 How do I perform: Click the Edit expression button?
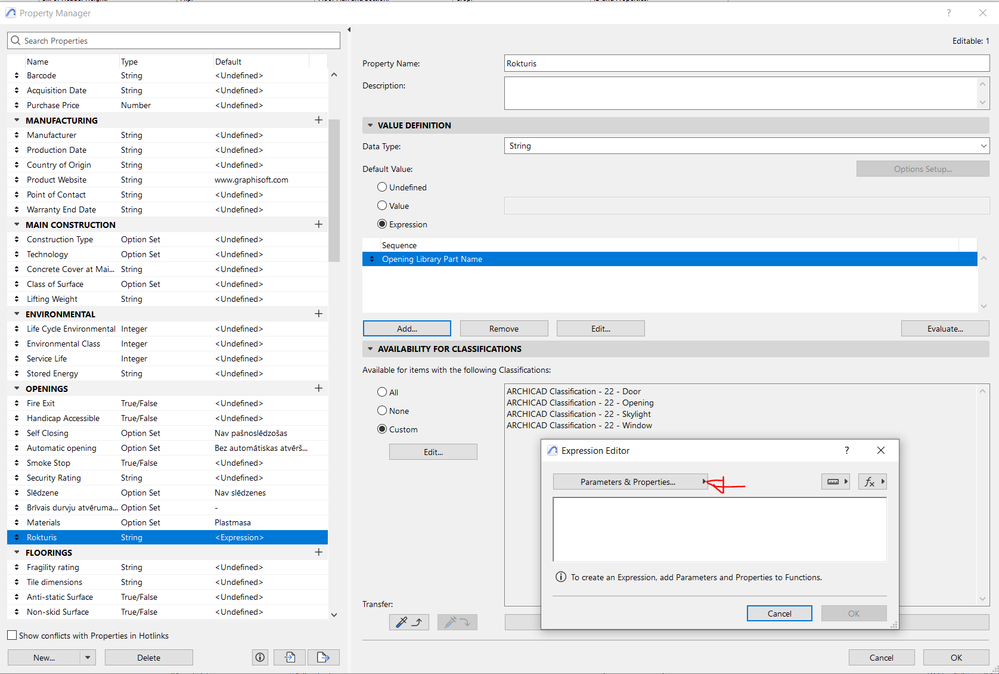click(x=601, y=329)
